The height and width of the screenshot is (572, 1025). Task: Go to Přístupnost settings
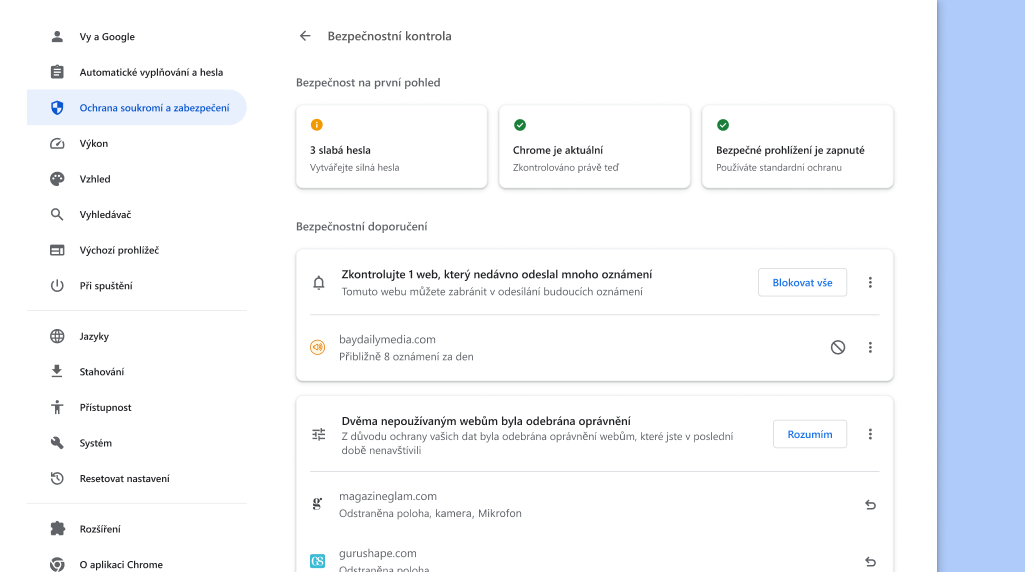pos(137,407)
